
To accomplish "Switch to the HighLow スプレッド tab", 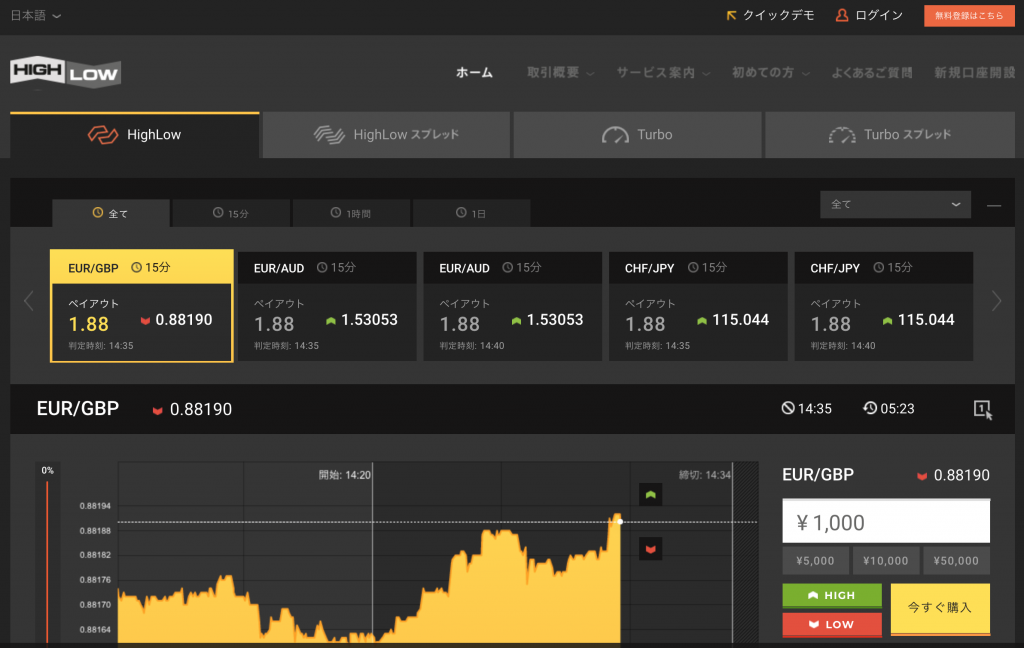I will [386, 135].
